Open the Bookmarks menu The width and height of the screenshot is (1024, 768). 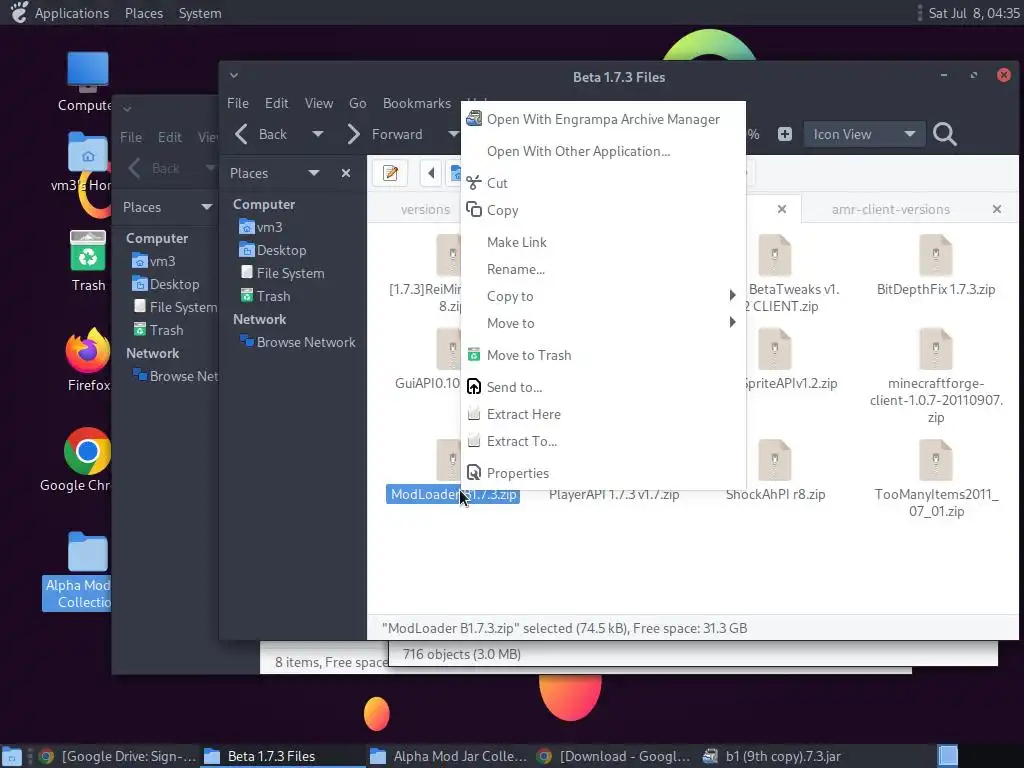[417, 103]
